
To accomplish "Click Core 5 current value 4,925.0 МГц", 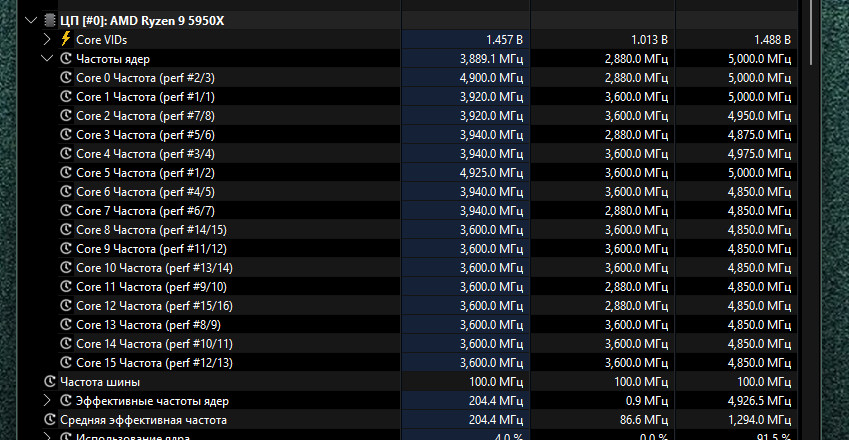I will [491, 172].
